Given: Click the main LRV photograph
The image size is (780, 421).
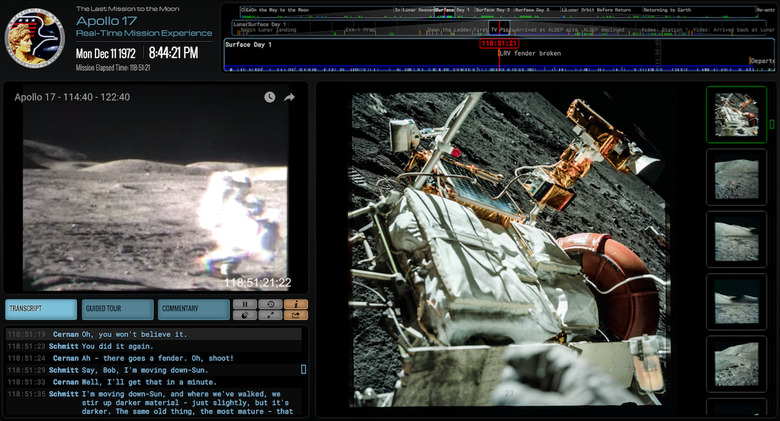Looking at the screenshot, I should coord(509,249).
